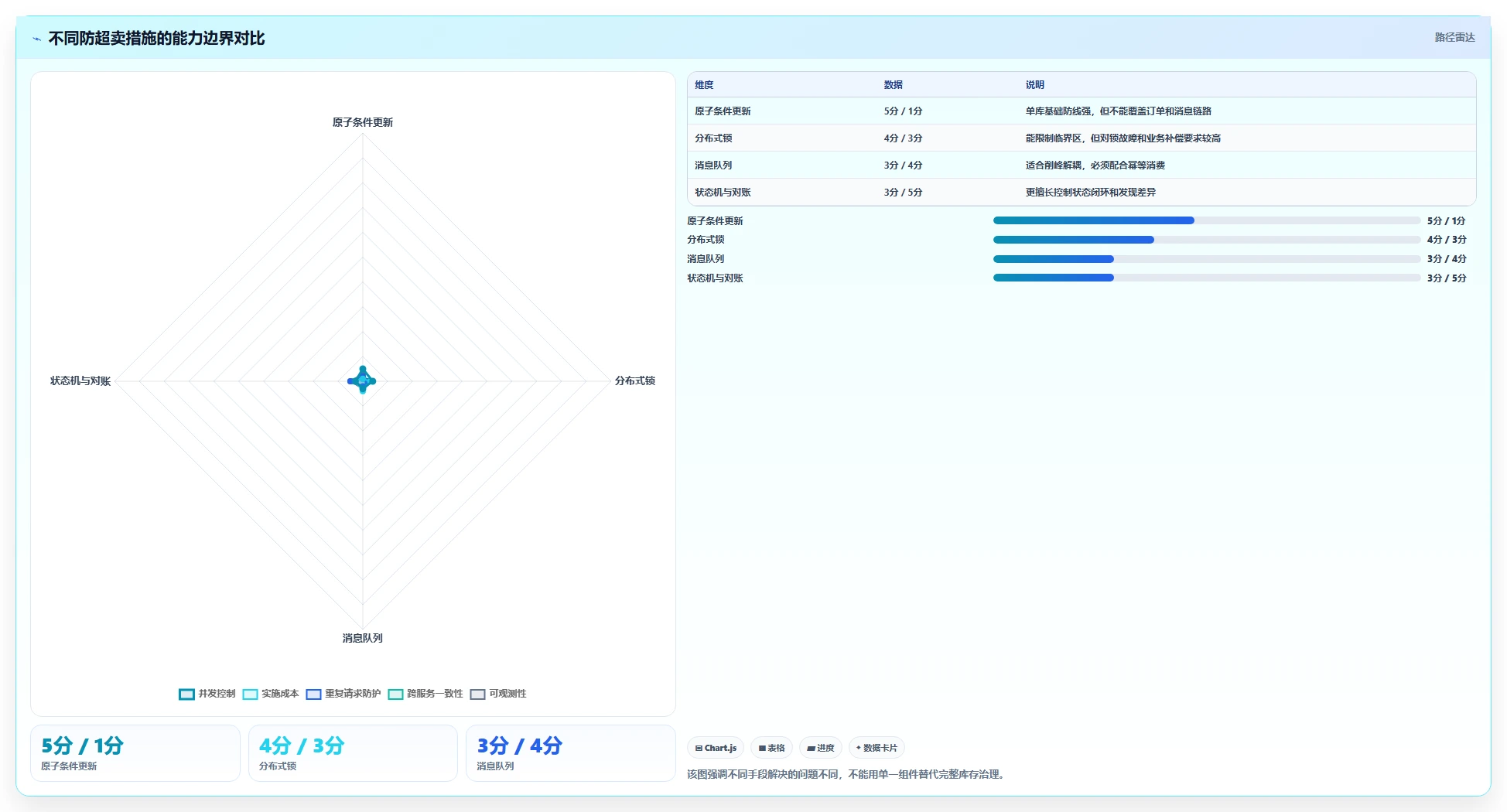Click radar axis label 分布式锁
This screenshot has width=1507, height=812.
635,380
